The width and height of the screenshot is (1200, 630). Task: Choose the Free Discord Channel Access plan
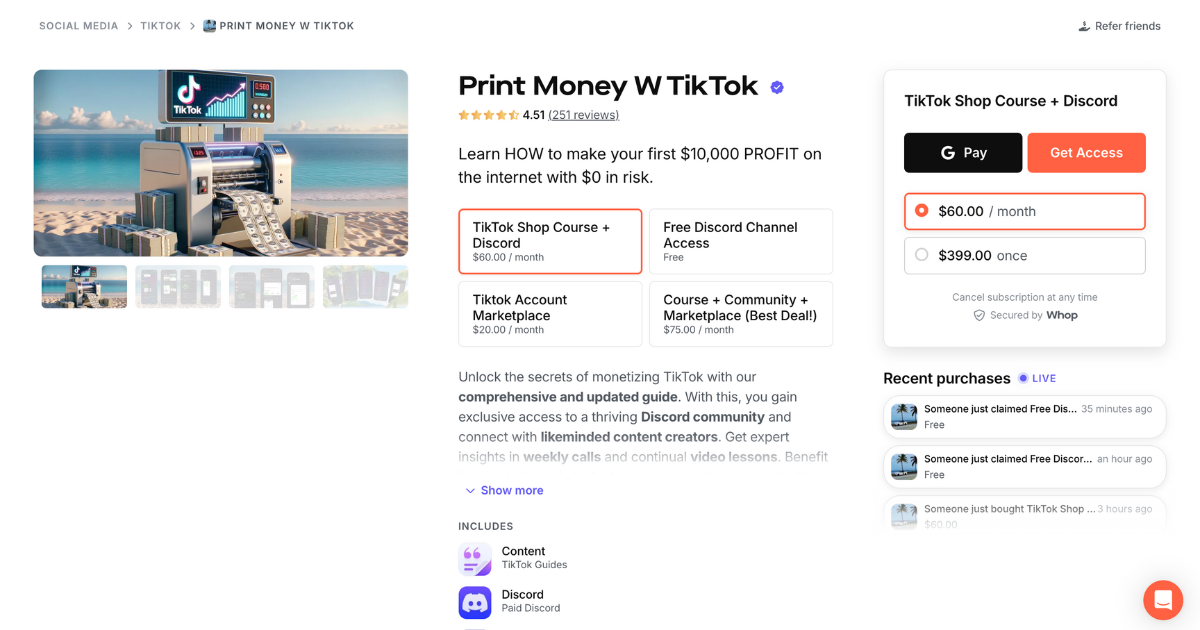coord(741,241)
